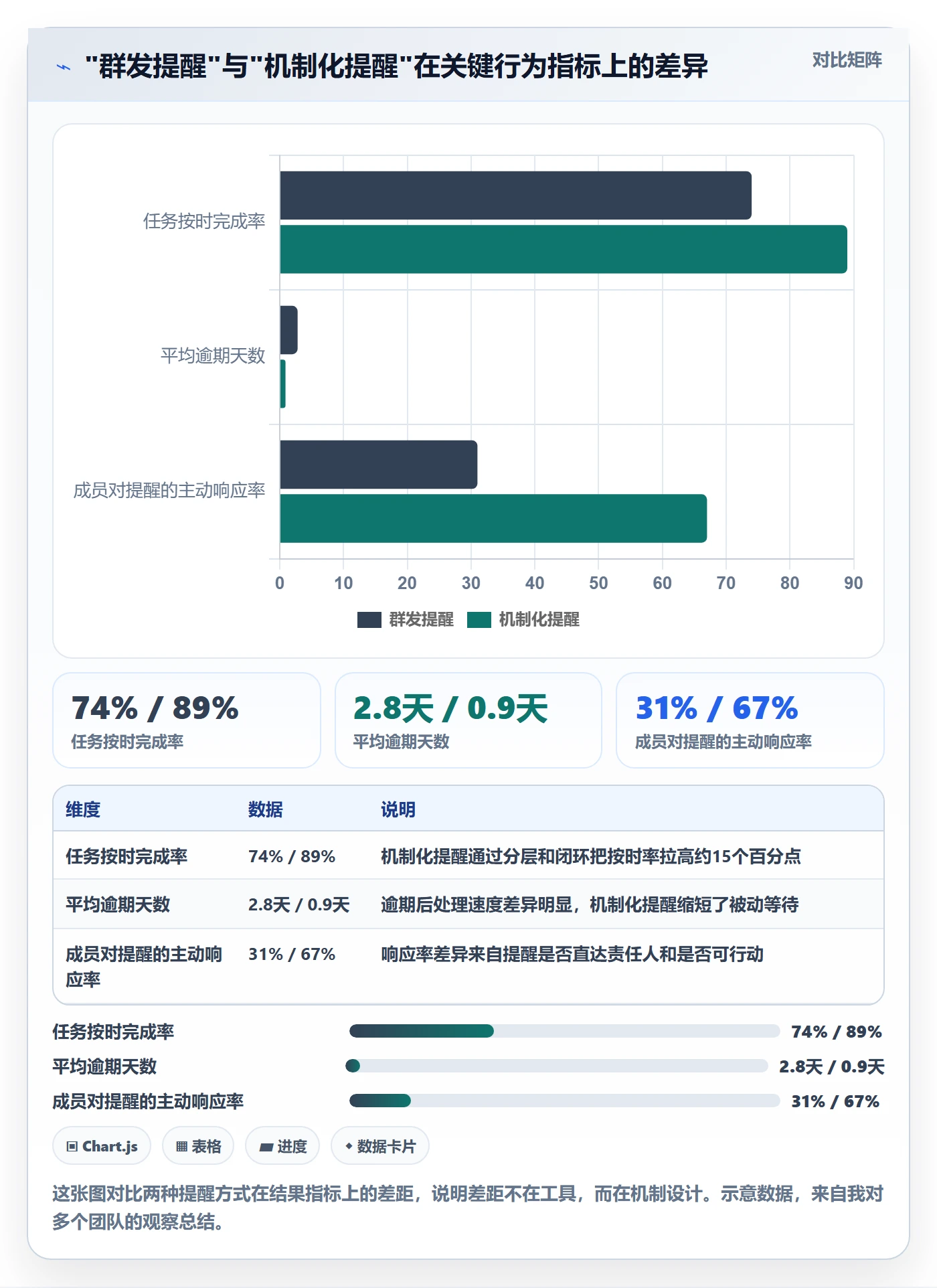Select the 2.8天 / 0.9天 data card
Image resolution: width=937 pixels, height=1288 pixels.
tap(468, 720)
